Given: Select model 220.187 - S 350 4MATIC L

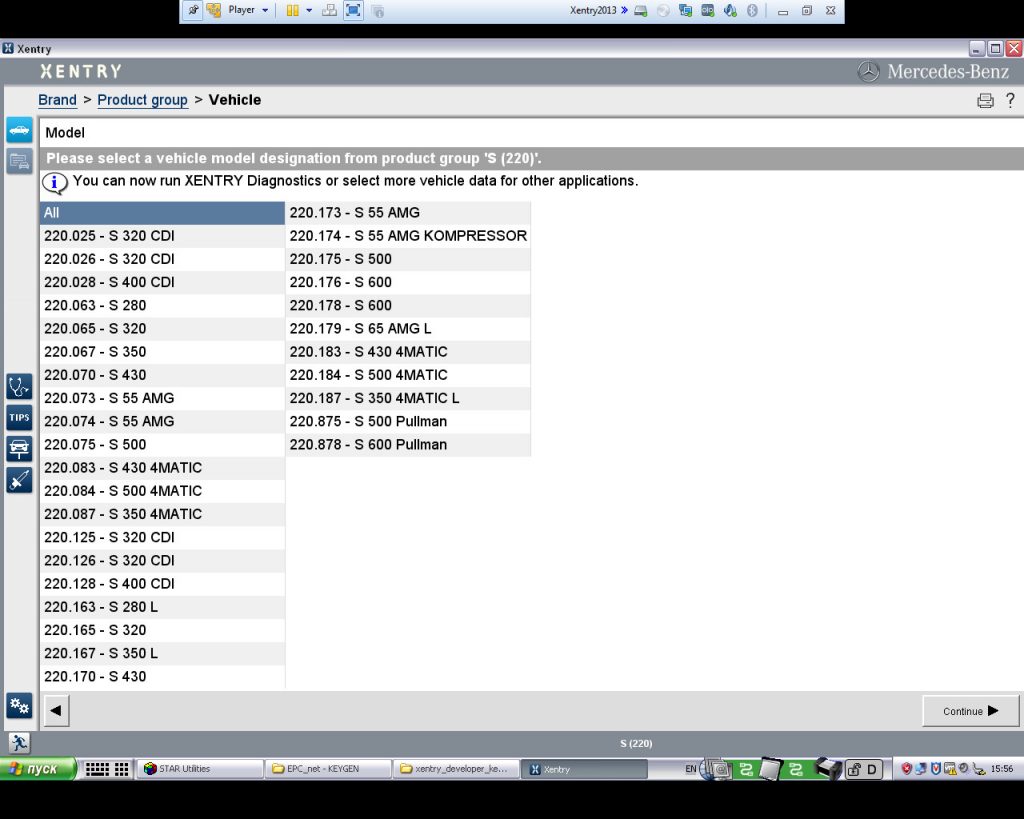Looking at the screenshot, I should click(408, 398).
